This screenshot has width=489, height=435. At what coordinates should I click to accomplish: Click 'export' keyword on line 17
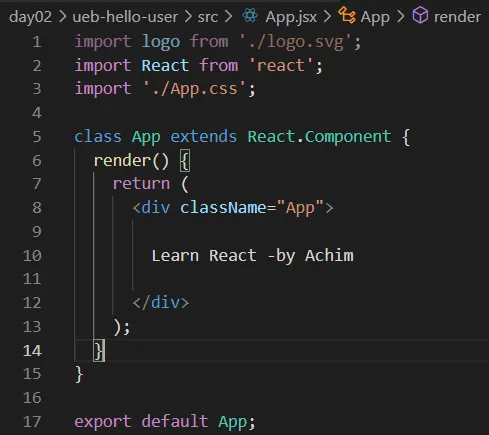pos(103,422)
